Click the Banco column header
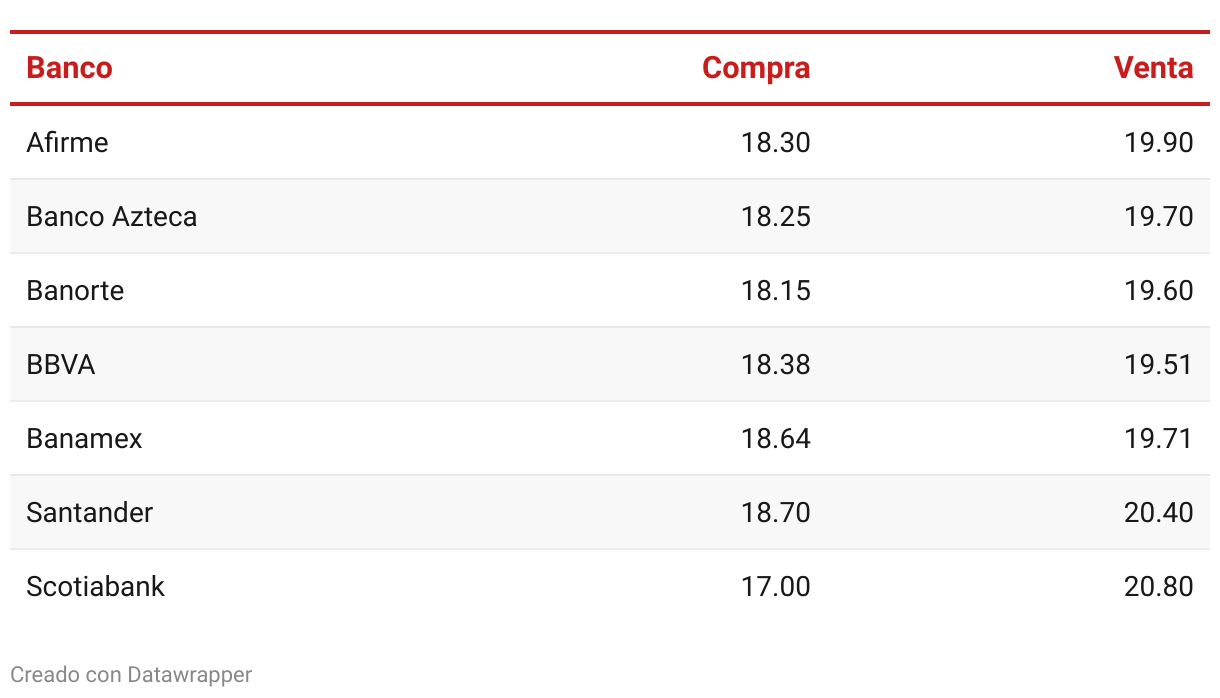 pyautogui.click(x=69, y=68)
